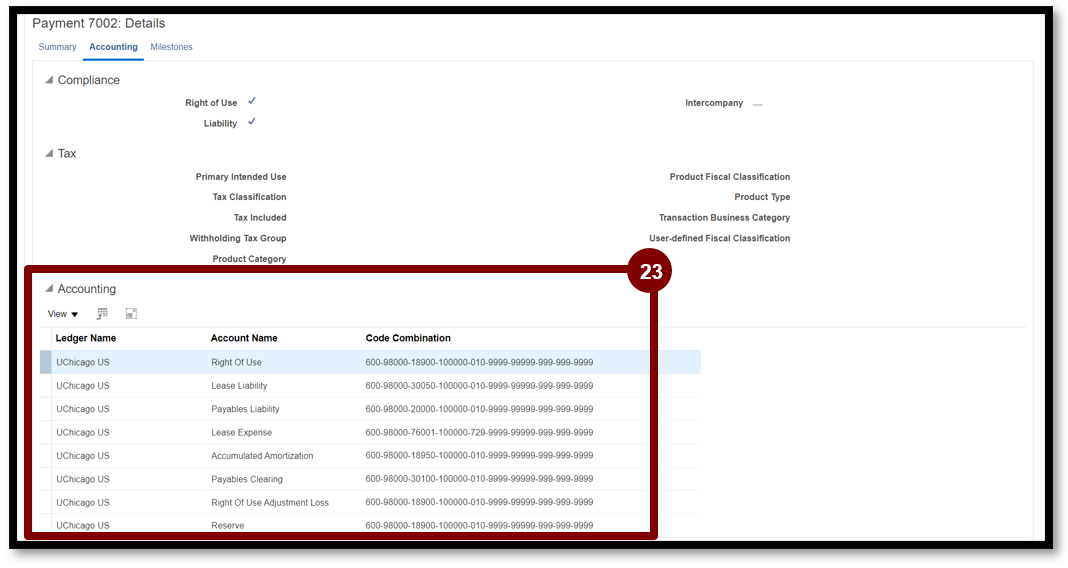Open the Milestones tab
The height and width of the screenshot is (568, 1068).
(x=171, y=47)
